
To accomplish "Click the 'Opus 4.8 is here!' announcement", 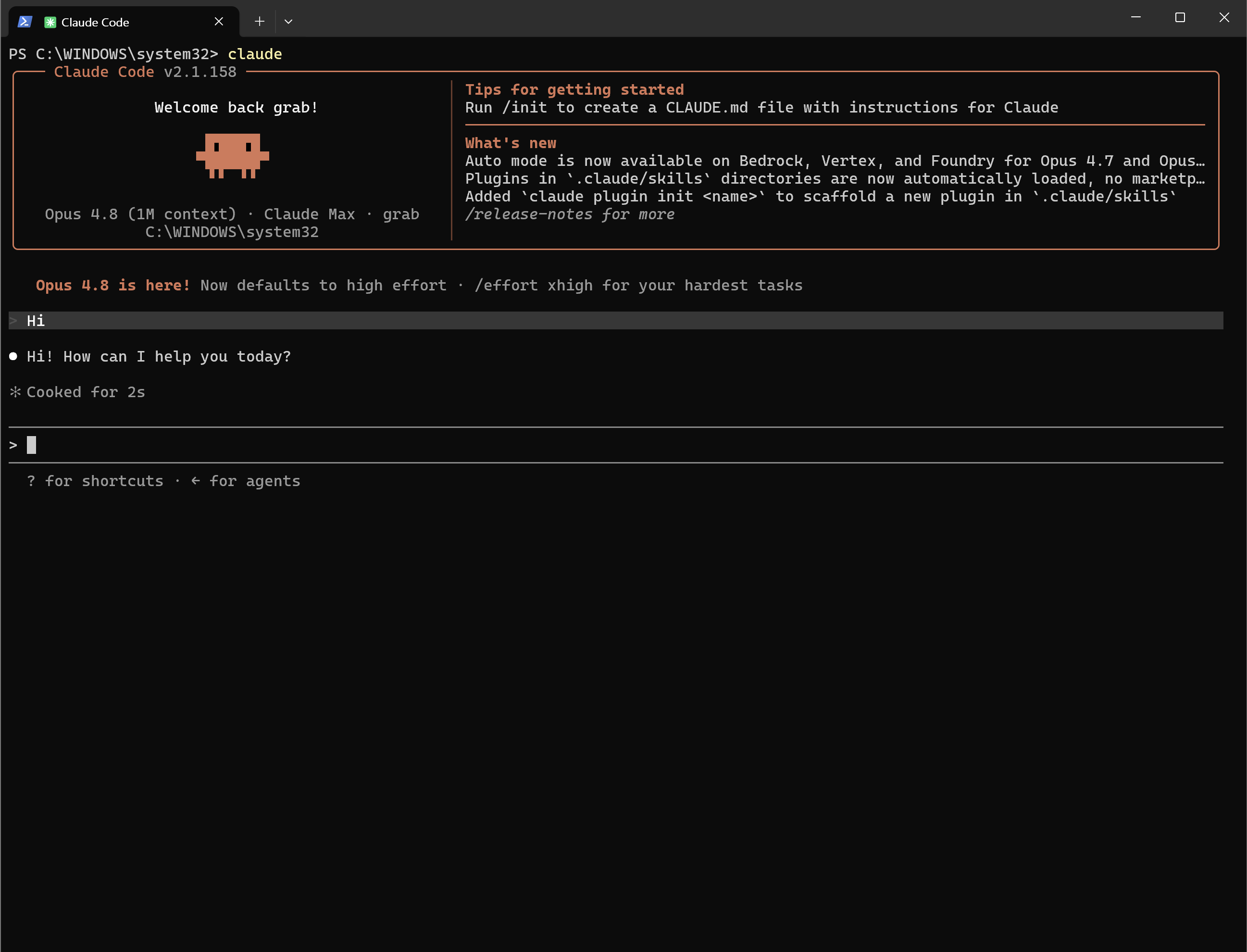I will 113,286.
